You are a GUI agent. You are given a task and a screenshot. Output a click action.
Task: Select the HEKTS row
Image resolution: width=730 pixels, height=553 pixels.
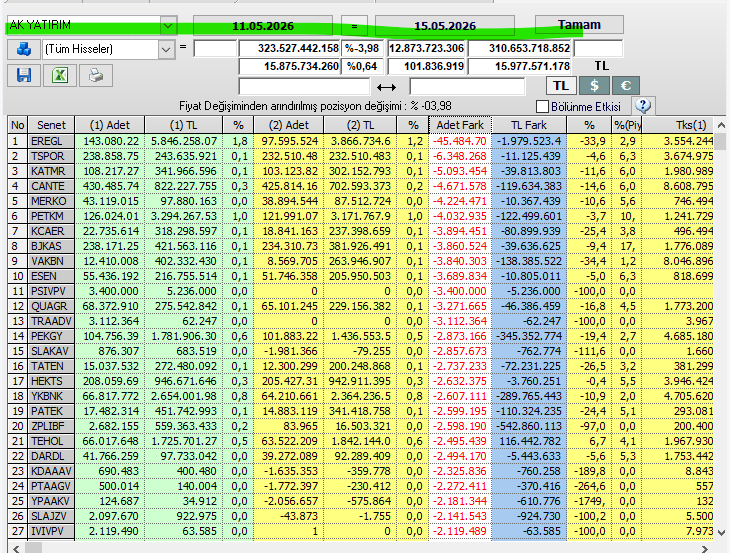coord(360,381)
